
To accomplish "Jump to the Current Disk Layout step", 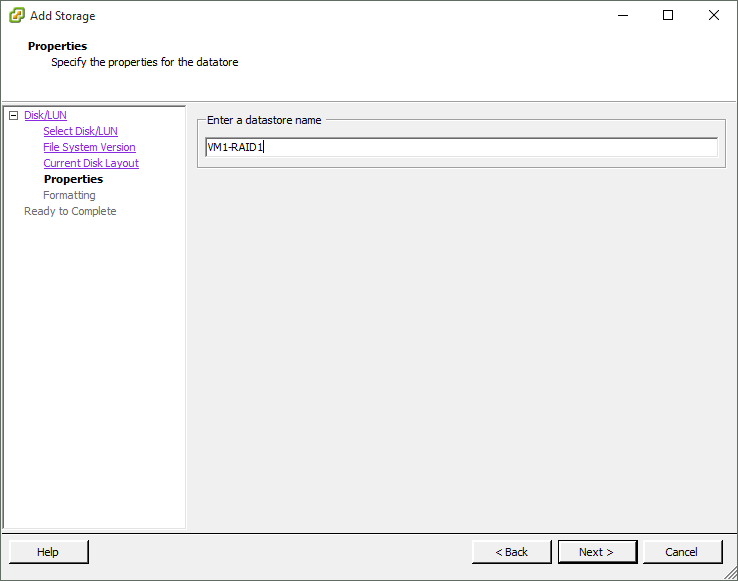I will click(x=91, y=164).
